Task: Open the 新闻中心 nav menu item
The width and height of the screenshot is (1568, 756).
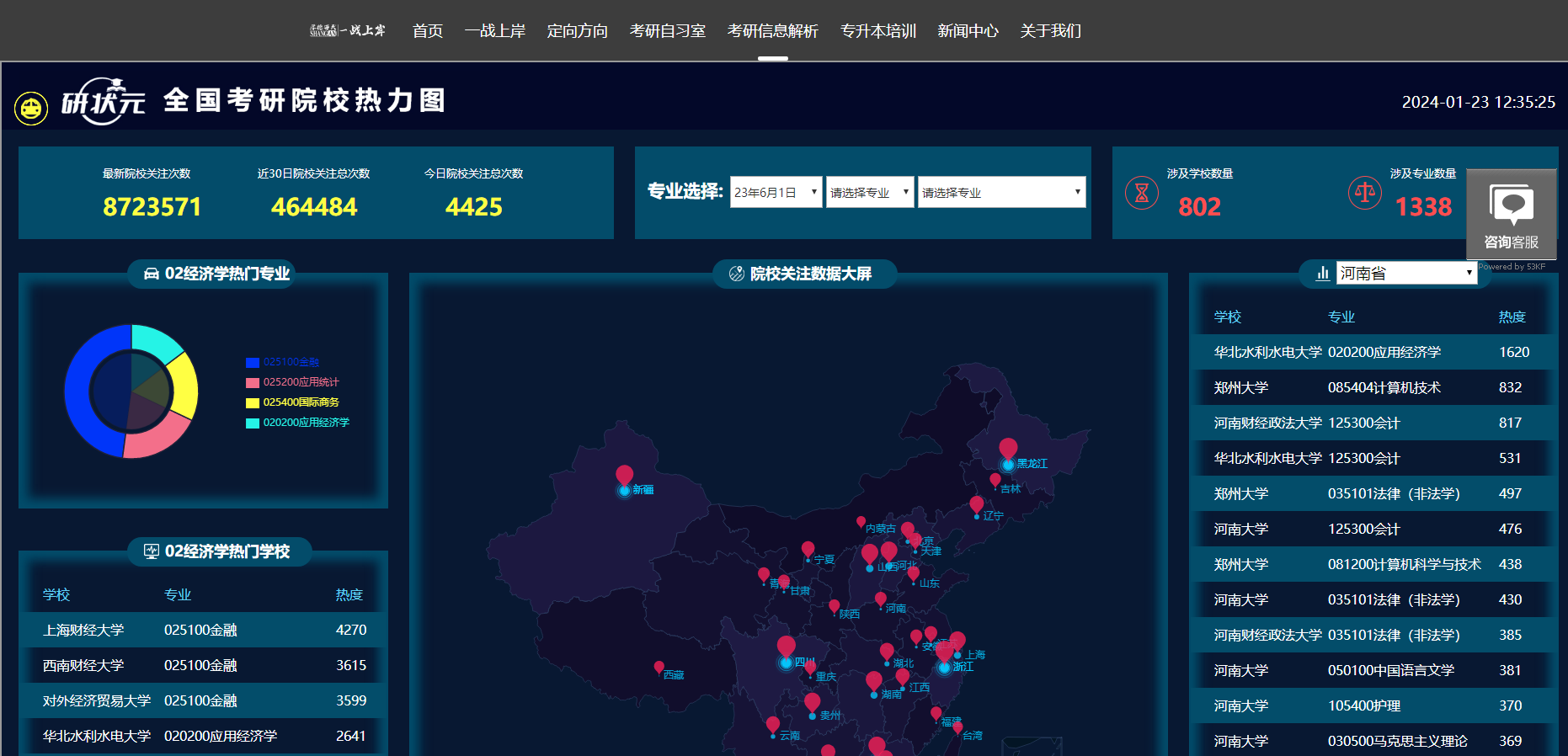Action: tap(968, 31)
